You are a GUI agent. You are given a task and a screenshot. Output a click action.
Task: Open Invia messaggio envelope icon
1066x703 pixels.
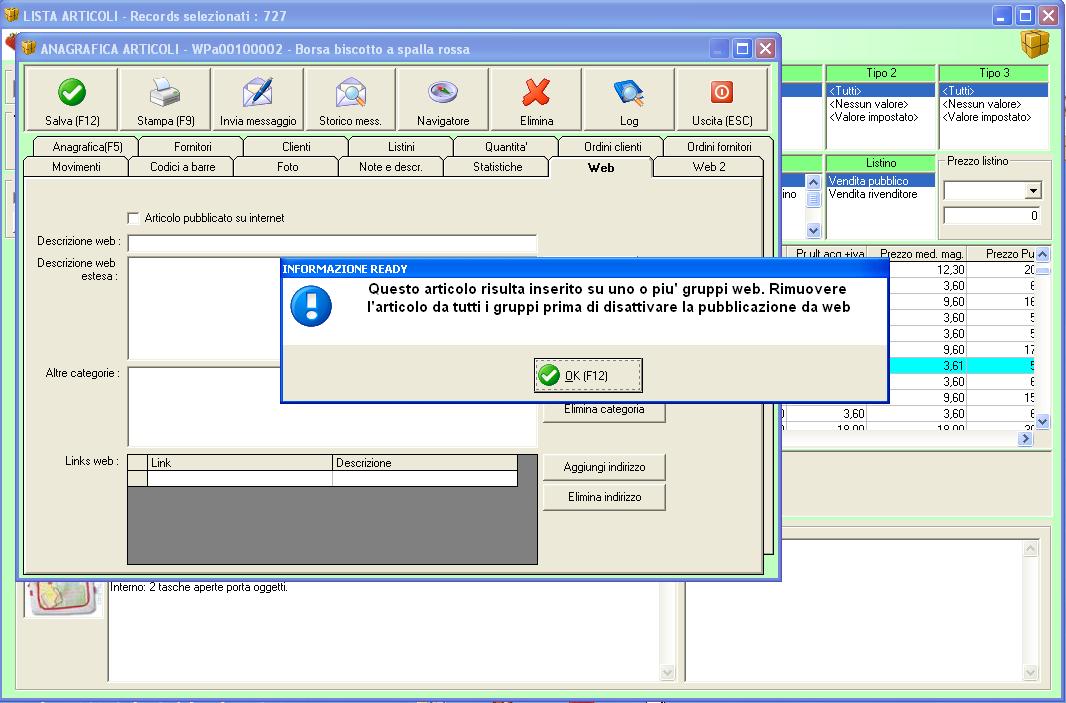[258, 92]
